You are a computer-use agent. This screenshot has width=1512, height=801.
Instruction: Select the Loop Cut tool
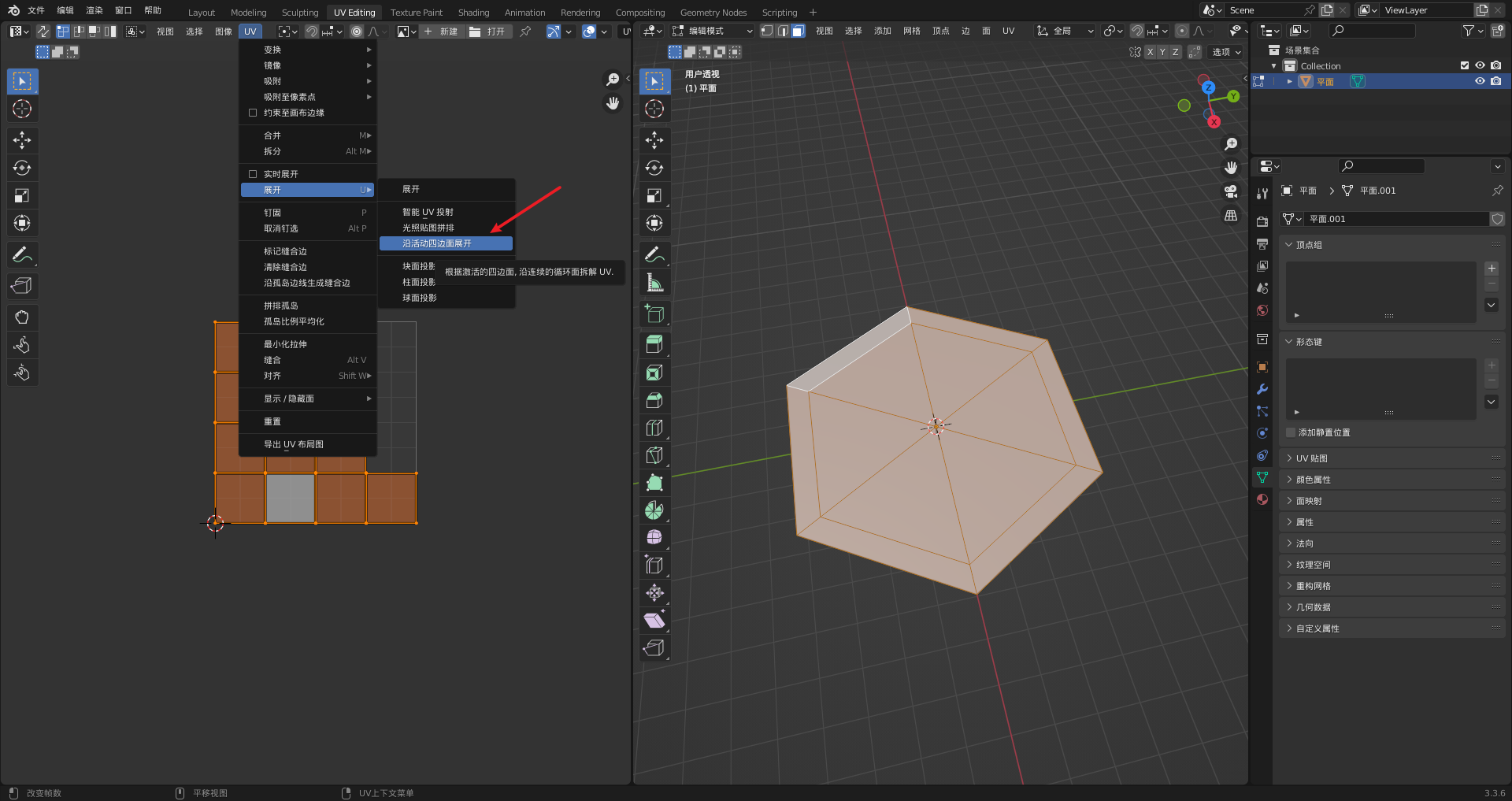click(x=654, y=428)
